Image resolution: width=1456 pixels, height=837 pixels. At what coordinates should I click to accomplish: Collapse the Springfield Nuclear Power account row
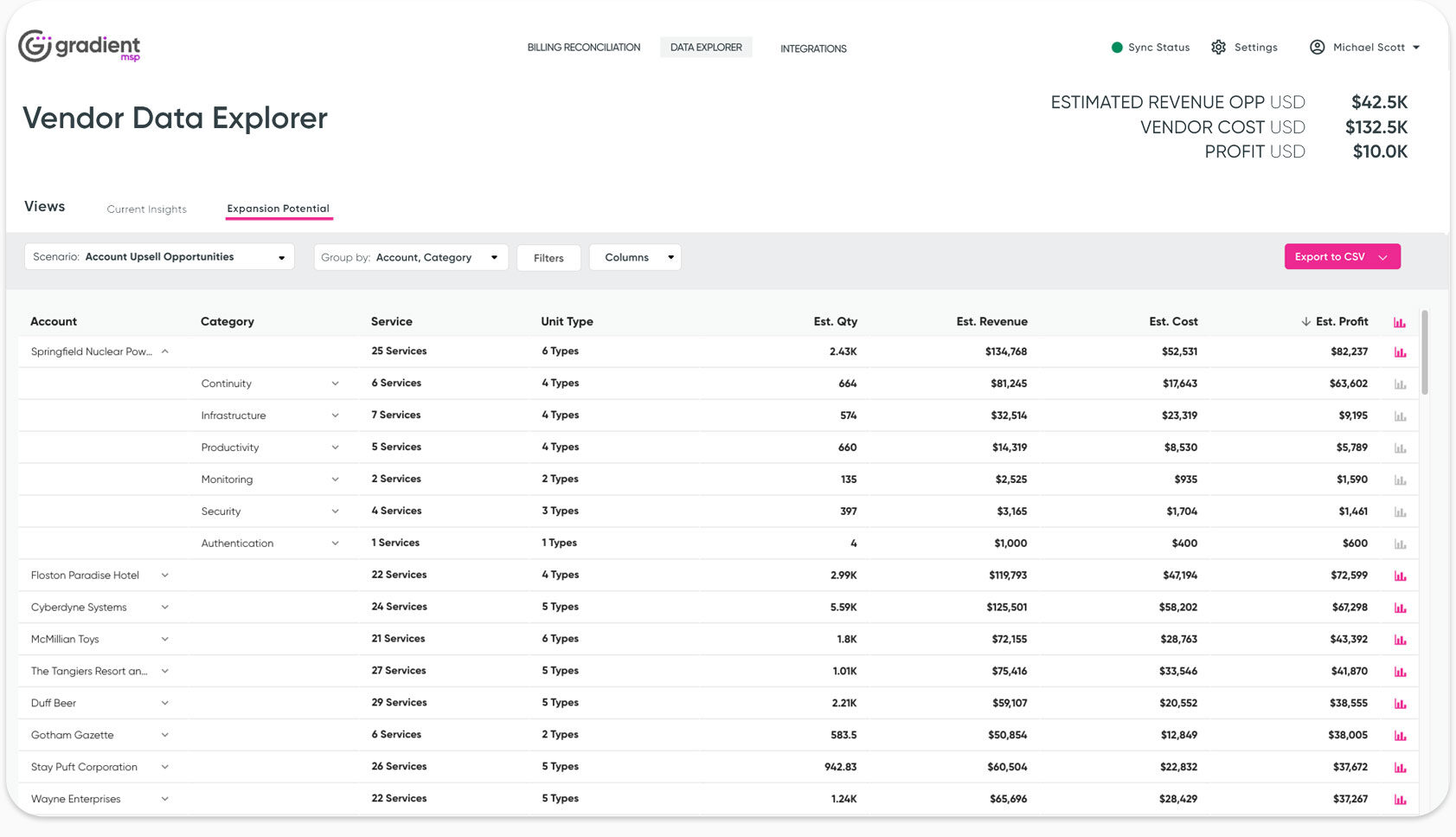tap(164, 351)
